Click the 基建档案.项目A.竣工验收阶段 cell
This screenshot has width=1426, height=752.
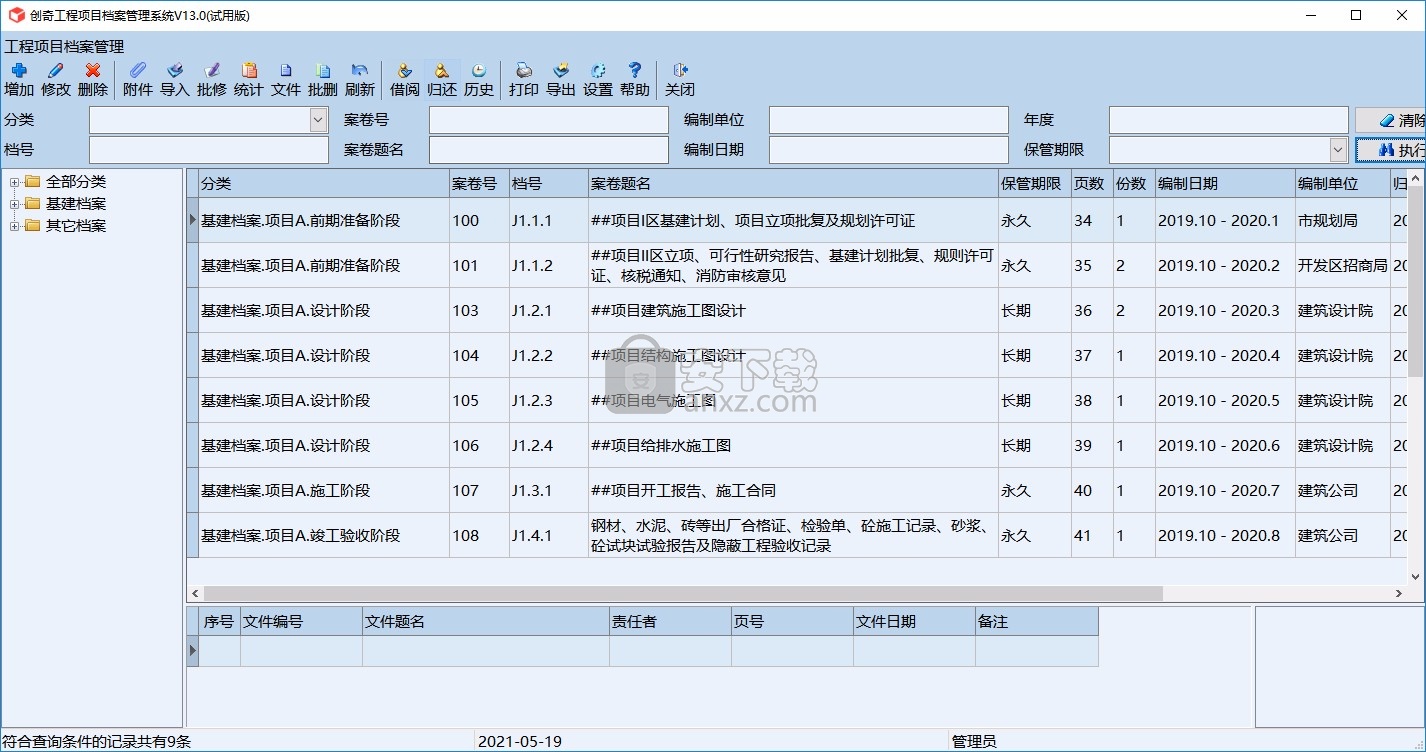coord(324,536)
